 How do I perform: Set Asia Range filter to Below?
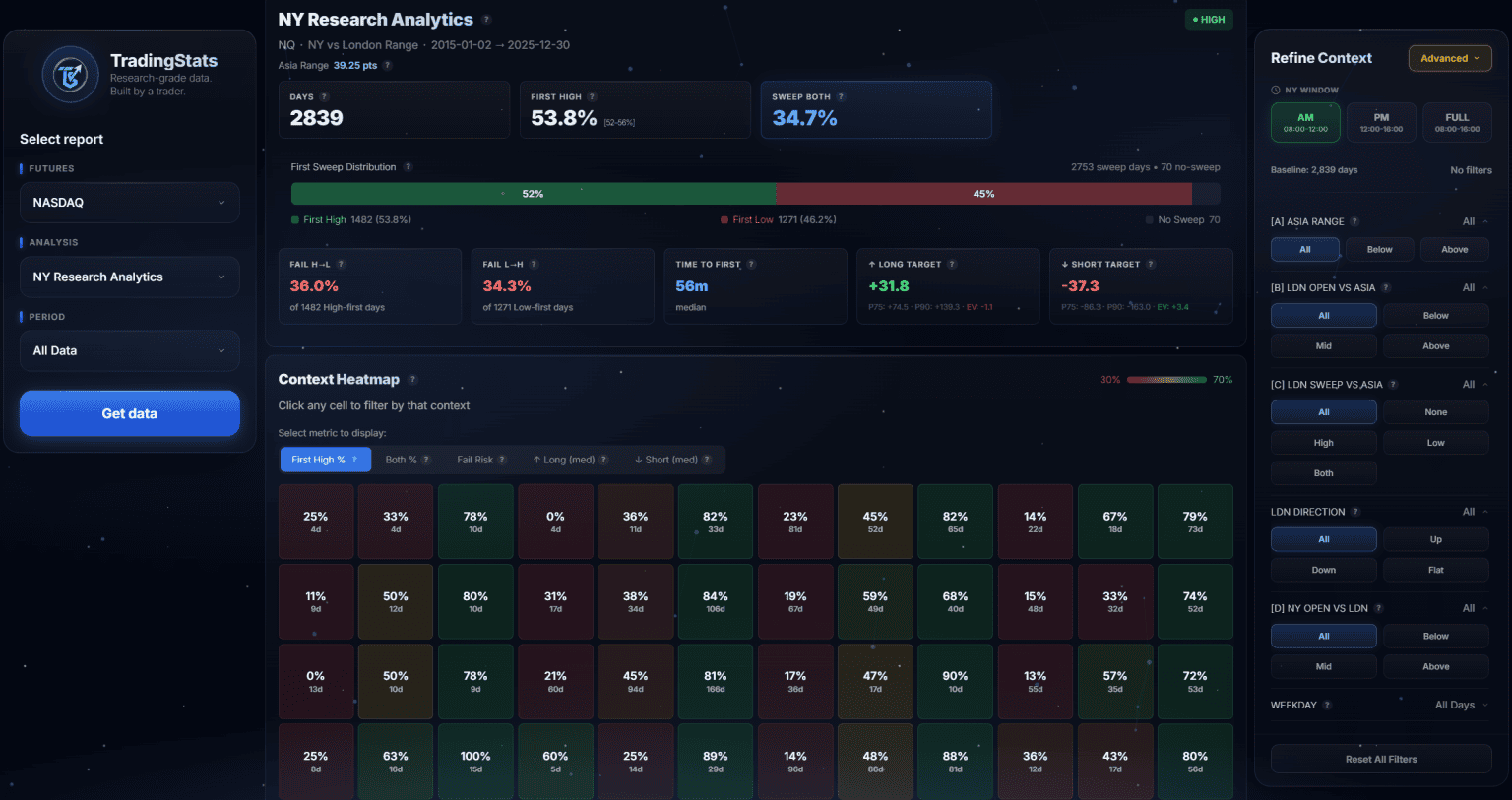pyautogui.click(x=1379, y=250)
